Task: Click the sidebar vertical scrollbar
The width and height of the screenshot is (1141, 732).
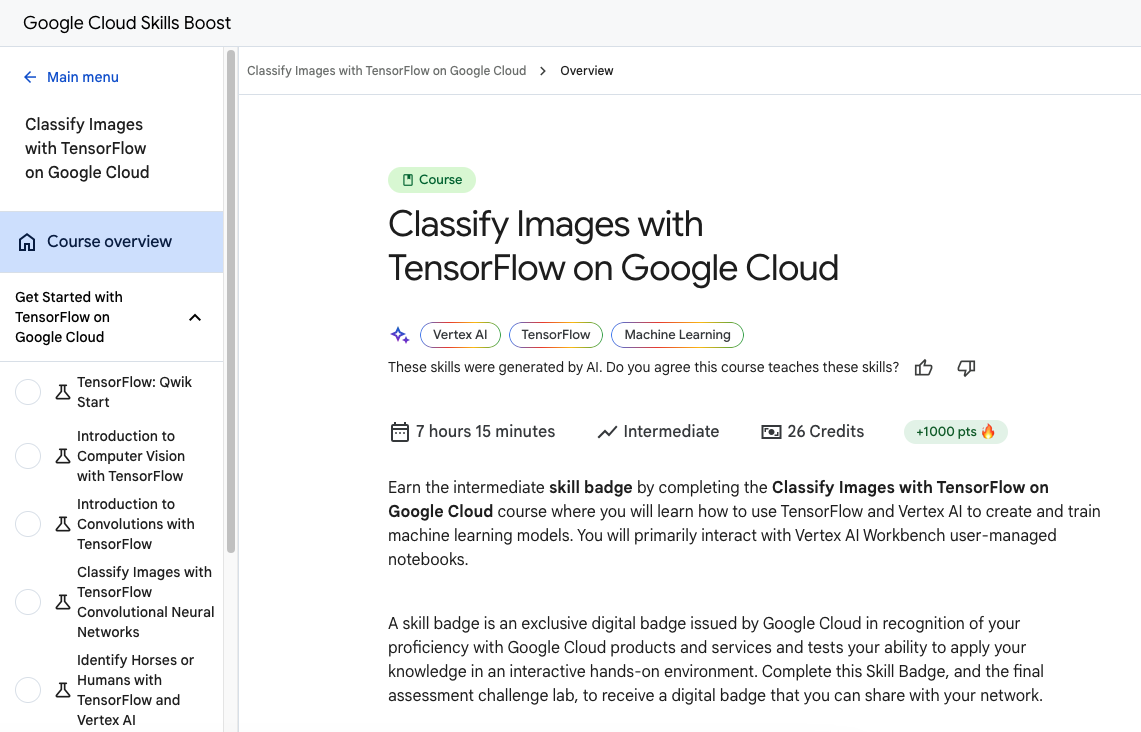Action: tap(231, 302)
